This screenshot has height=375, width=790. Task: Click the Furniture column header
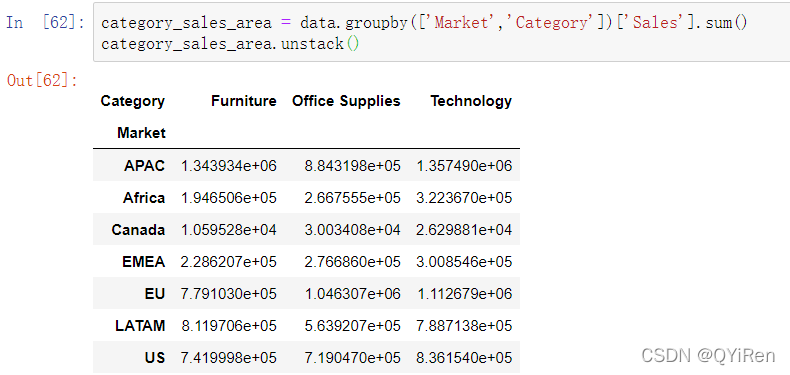(244, 101)
